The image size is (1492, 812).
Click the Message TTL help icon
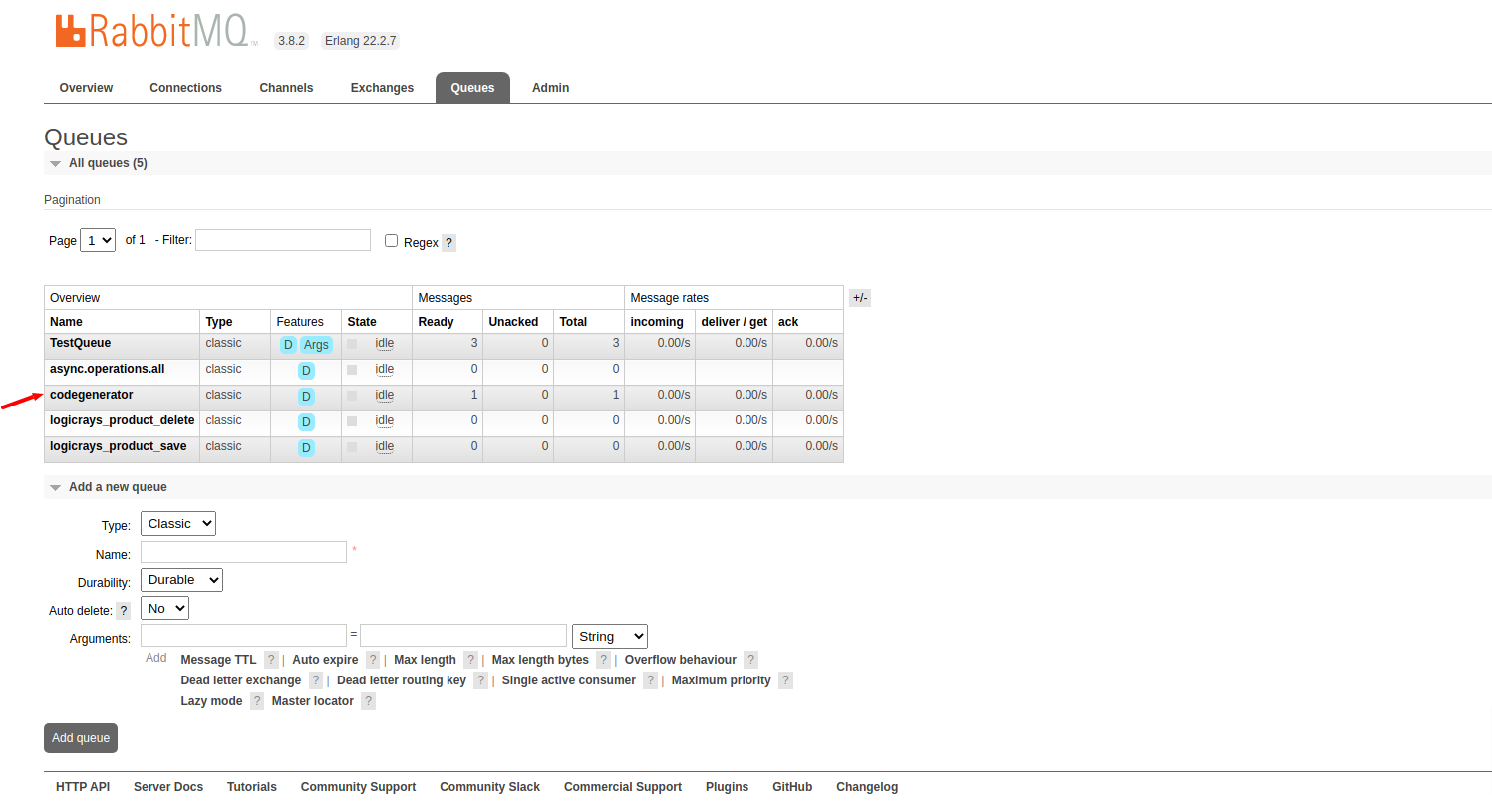click(x=271, y=660)
